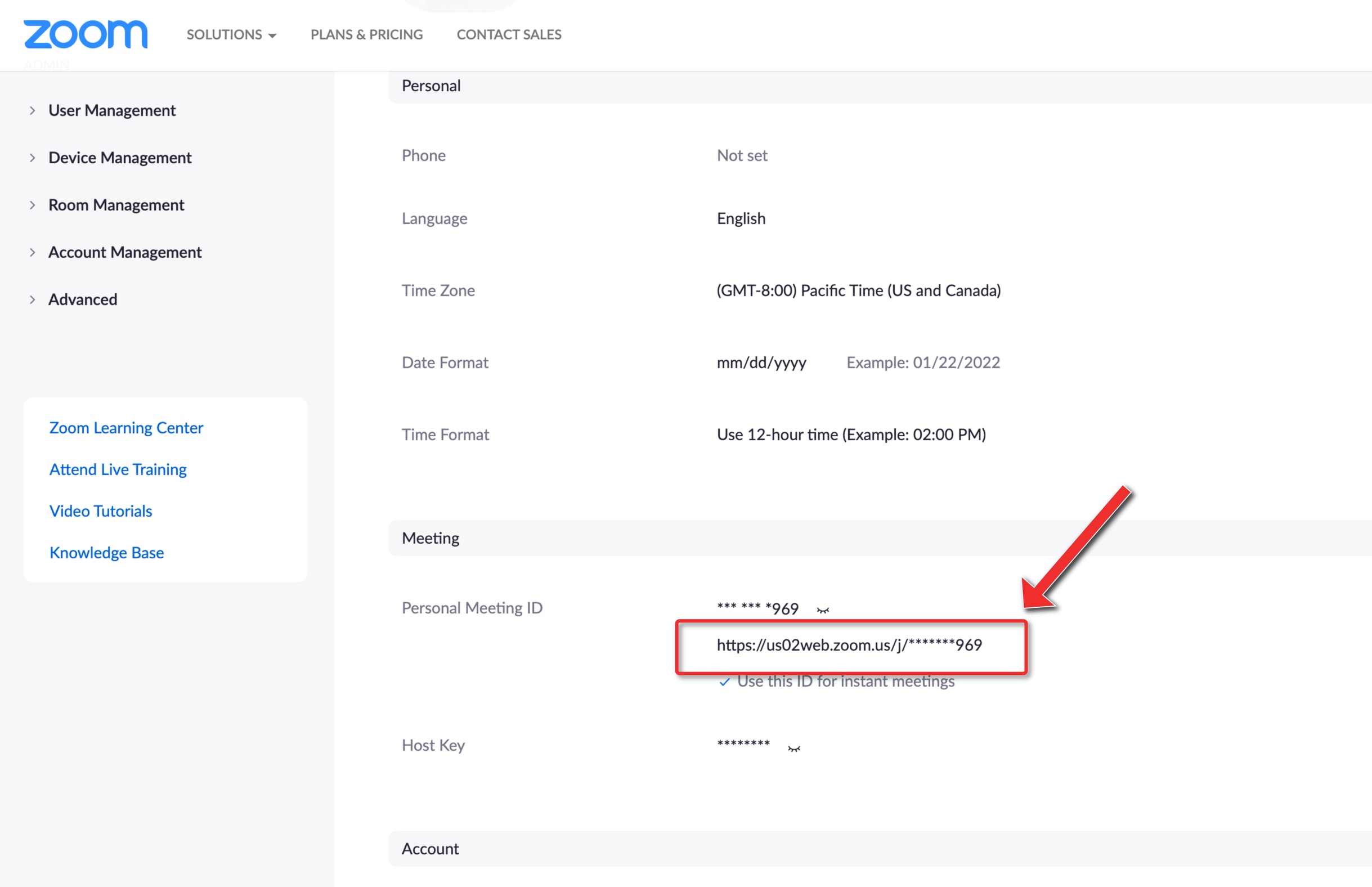
Task: Click the Account section header
Action: click(880, 848)
